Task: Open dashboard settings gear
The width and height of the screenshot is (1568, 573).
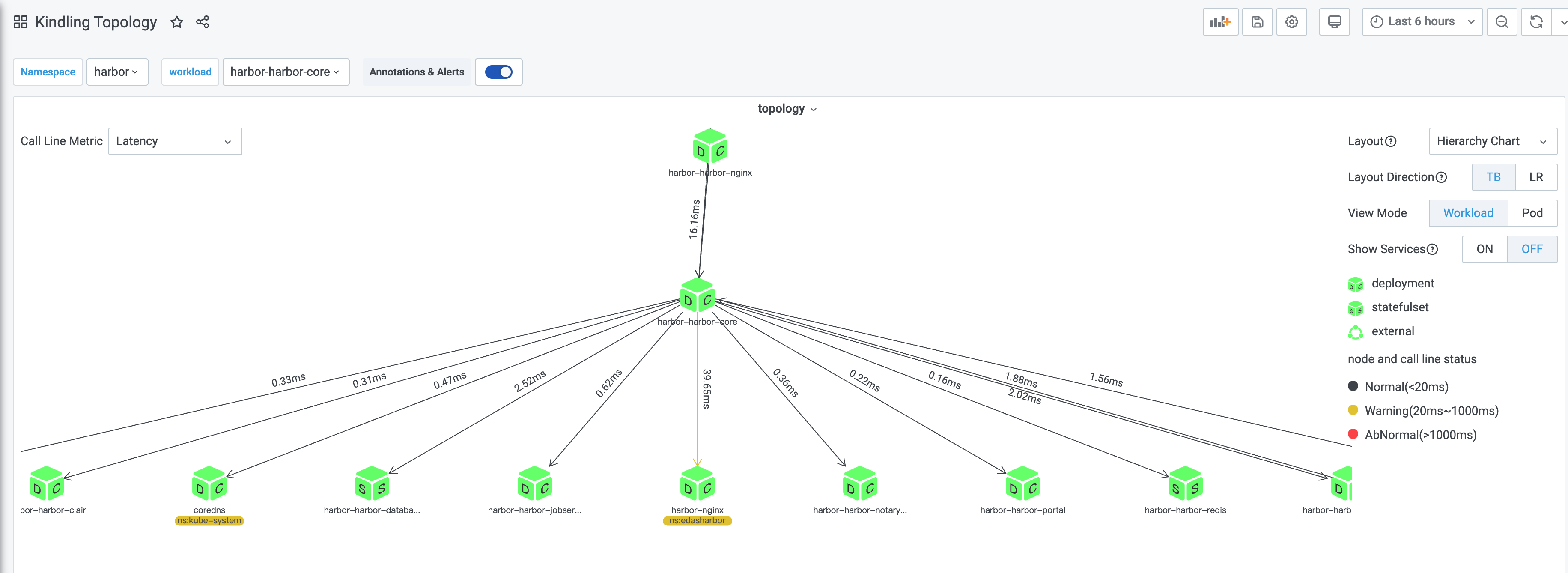Action: click(1292, 22)
